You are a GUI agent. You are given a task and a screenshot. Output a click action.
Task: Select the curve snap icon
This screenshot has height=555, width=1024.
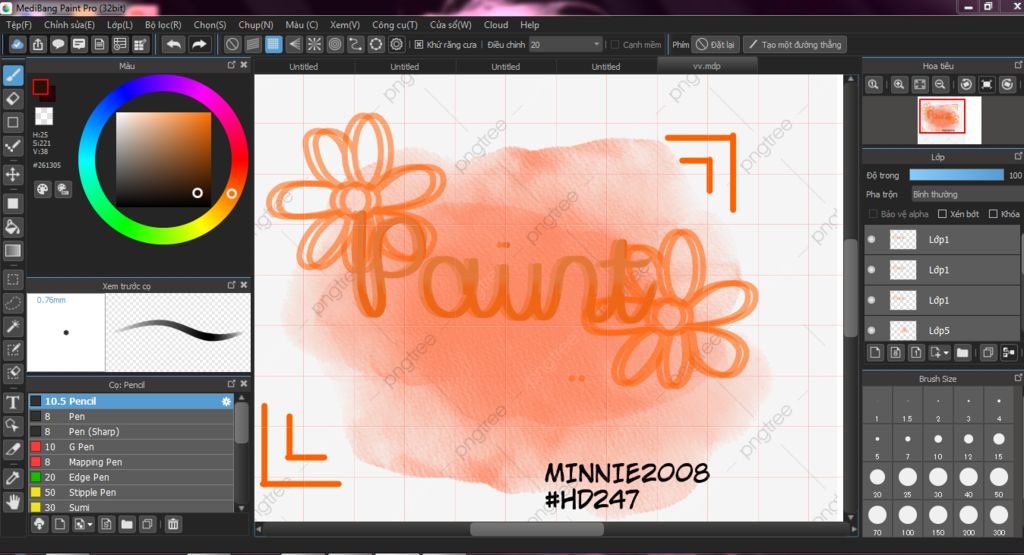pos(355,44)
